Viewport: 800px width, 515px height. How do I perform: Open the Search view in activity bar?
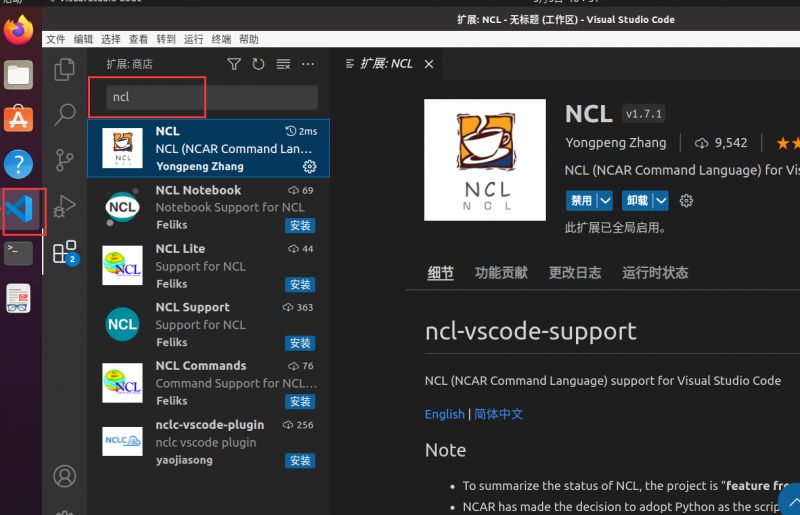click(65, 114)
